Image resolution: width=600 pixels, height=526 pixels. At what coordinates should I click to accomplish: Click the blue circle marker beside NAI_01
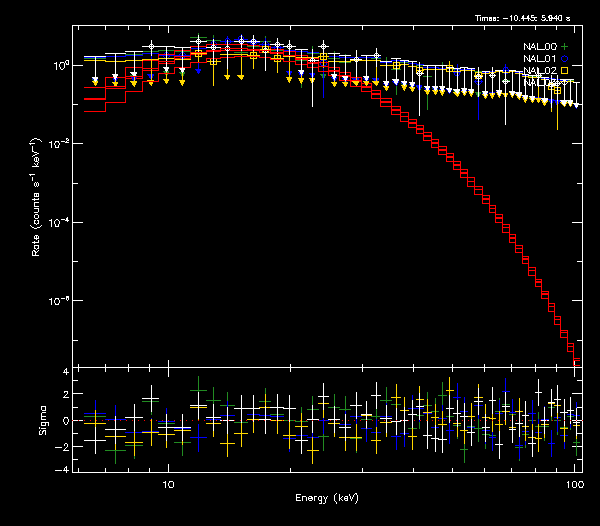click(563, 57)
